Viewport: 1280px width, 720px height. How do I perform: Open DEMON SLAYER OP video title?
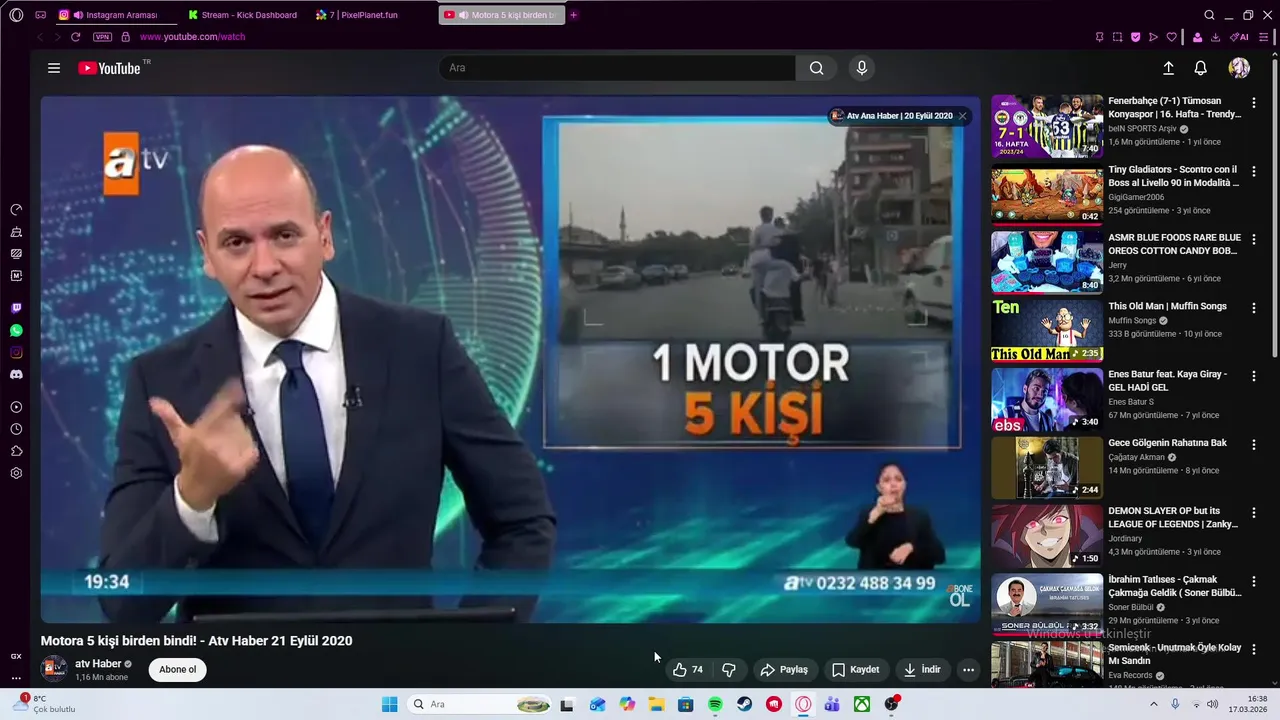point(1174,517)
